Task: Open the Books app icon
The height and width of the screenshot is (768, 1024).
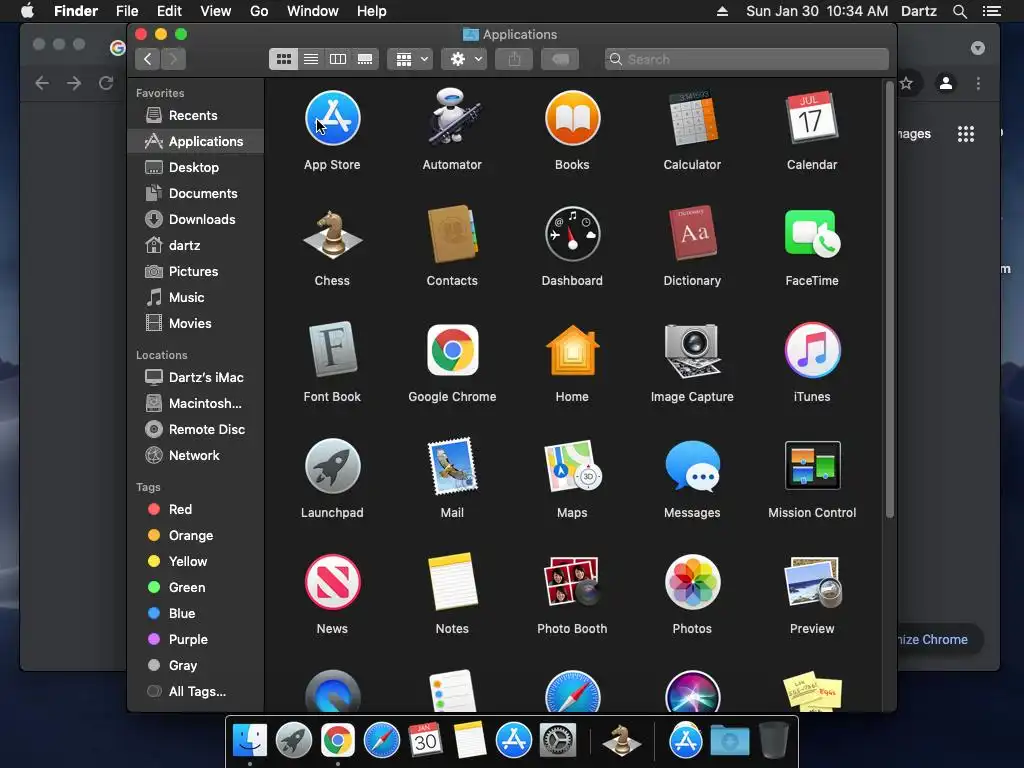Action: point(572,118)
